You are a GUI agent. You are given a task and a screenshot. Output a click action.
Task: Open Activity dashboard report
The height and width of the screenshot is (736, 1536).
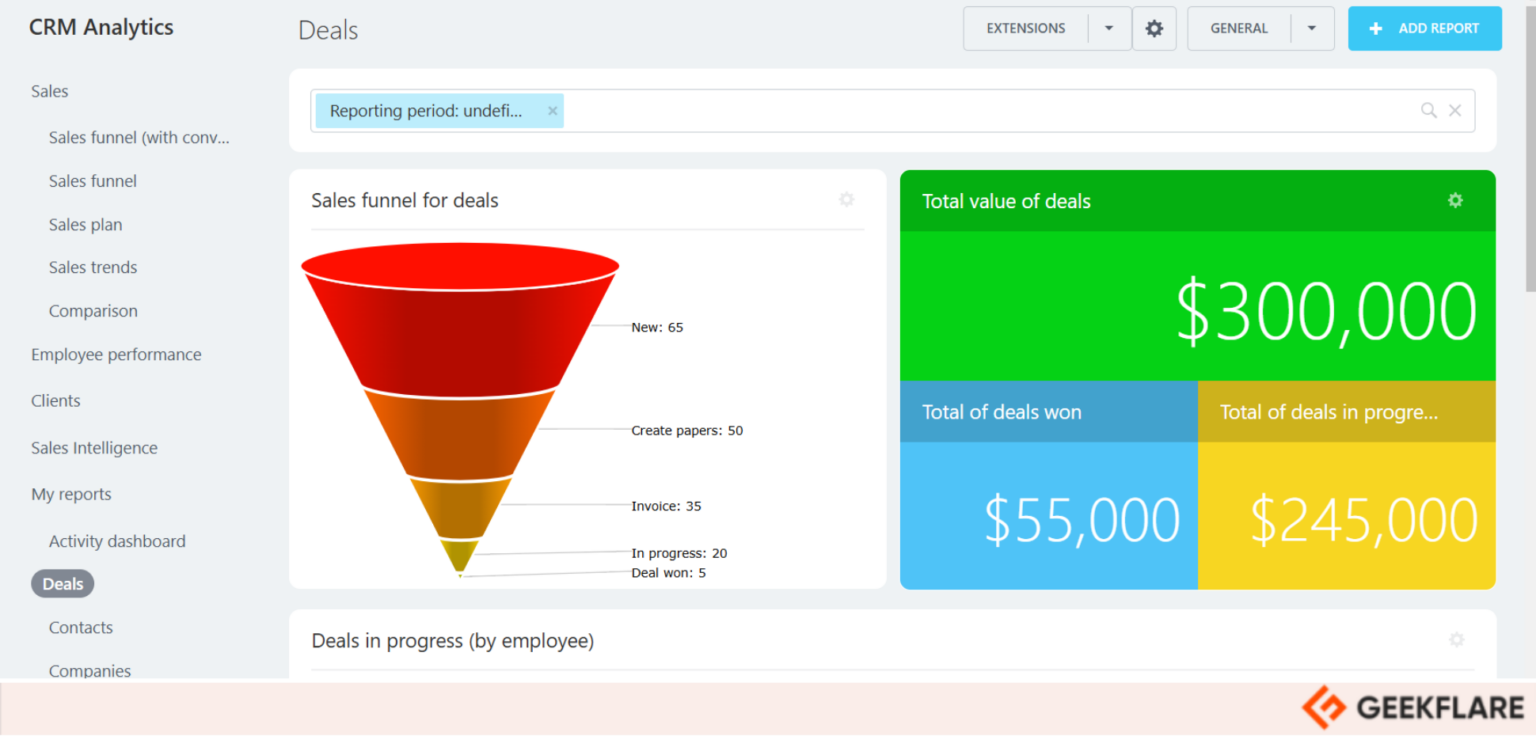coord(117,541)
